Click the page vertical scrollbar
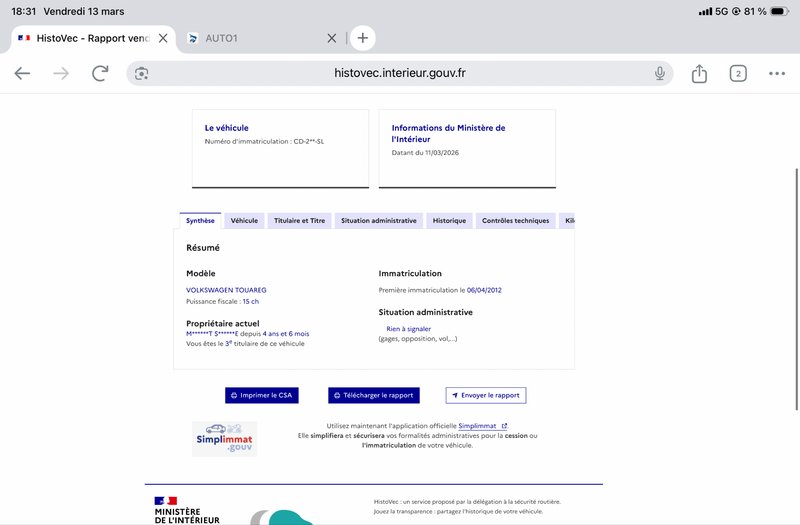The width and height of the screenshot is (800, 525). [796, 289]
